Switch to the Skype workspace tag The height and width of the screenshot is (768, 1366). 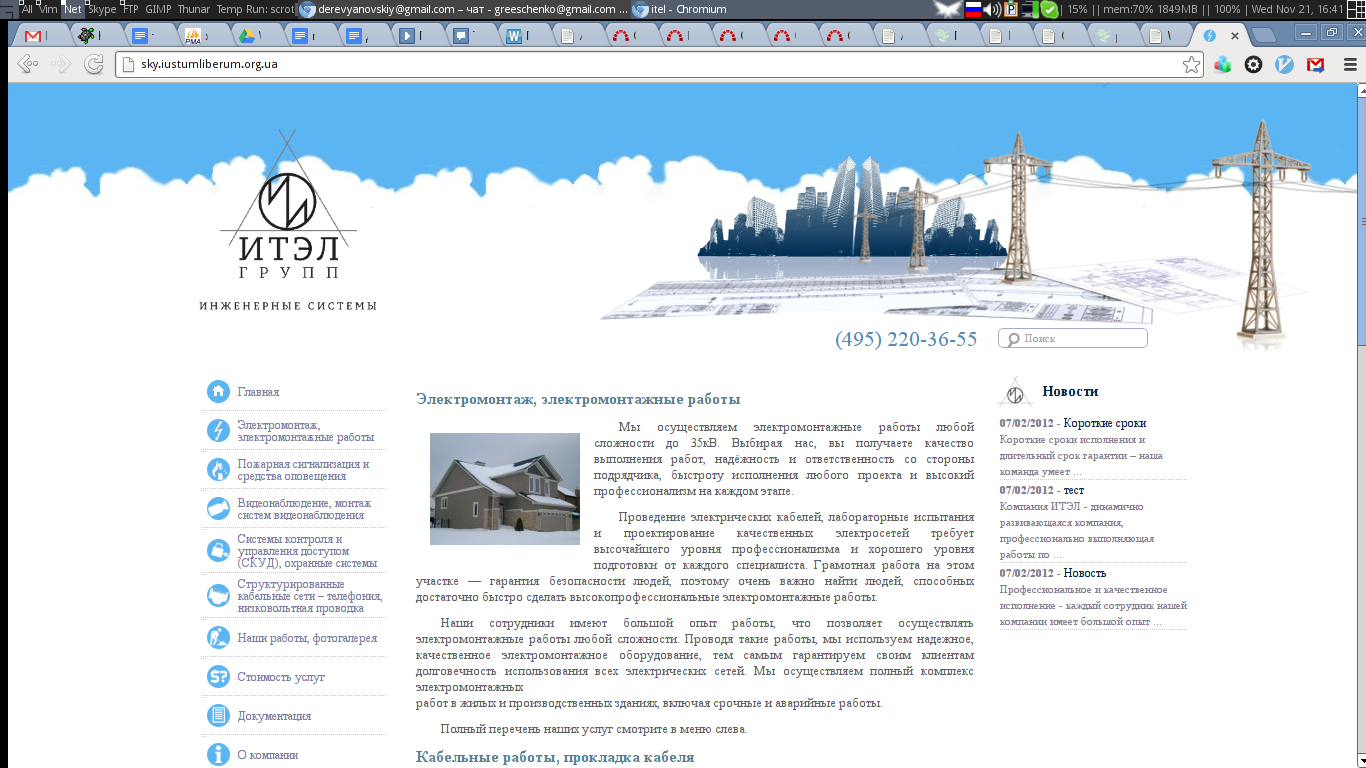102,8
